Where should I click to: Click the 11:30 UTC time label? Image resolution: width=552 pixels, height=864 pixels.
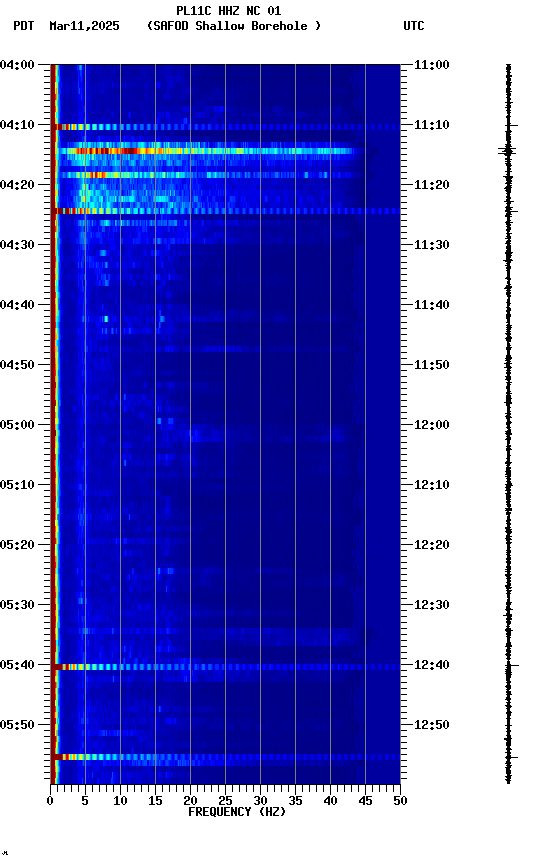point(432,245)
